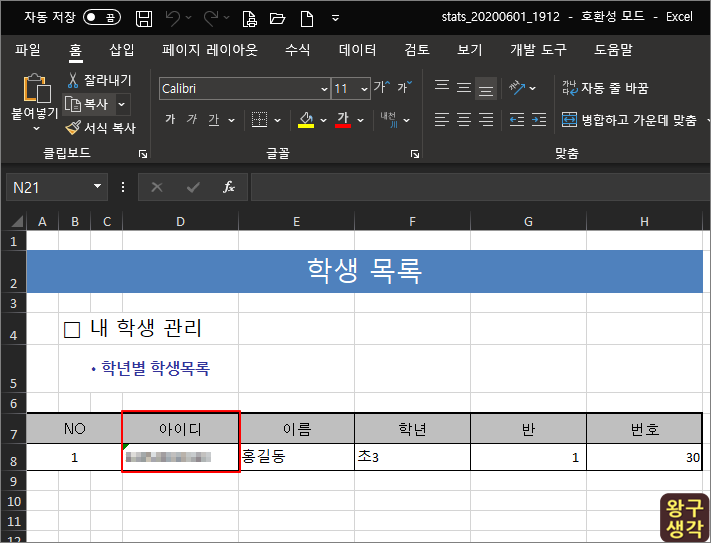Click the increase indent icon

click(x=539, y=120)
